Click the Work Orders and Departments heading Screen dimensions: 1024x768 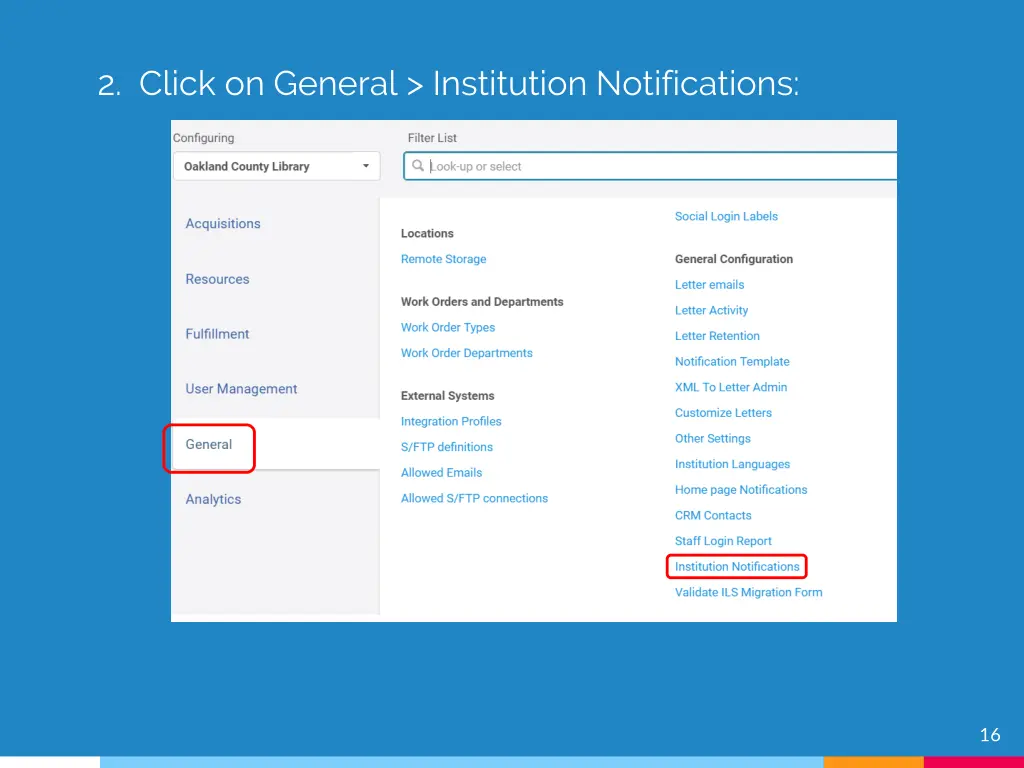coord(482,302)
